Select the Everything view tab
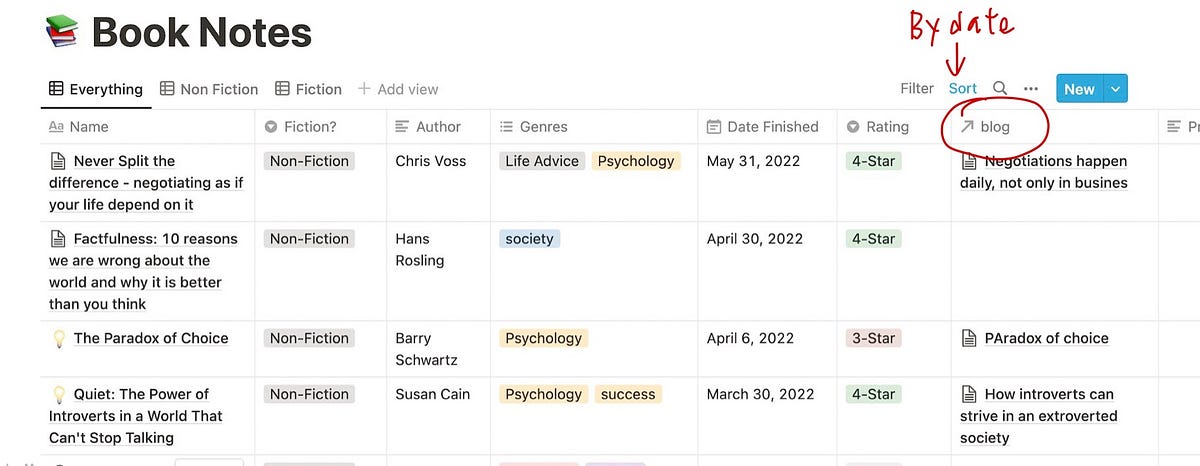The image size is (1200, 466). click(x=95, y=89)
